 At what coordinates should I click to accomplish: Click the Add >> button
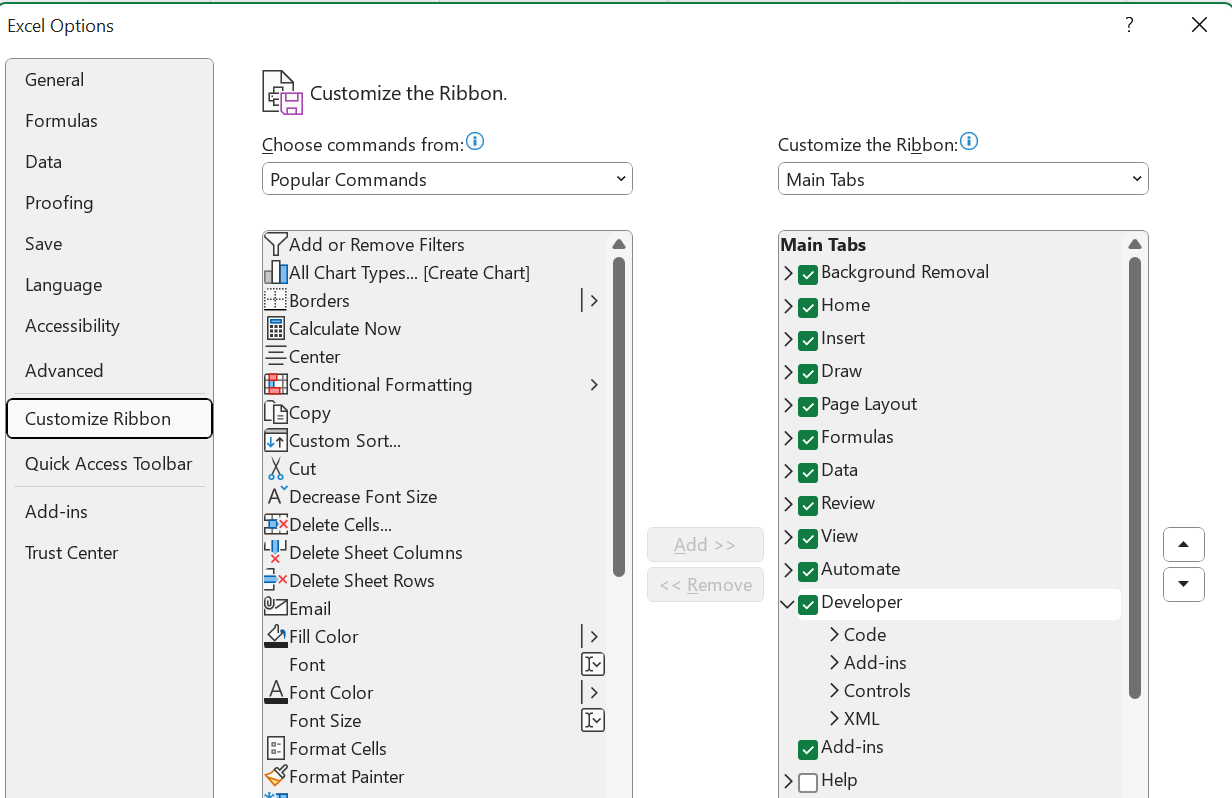click(x=705, y=545)
